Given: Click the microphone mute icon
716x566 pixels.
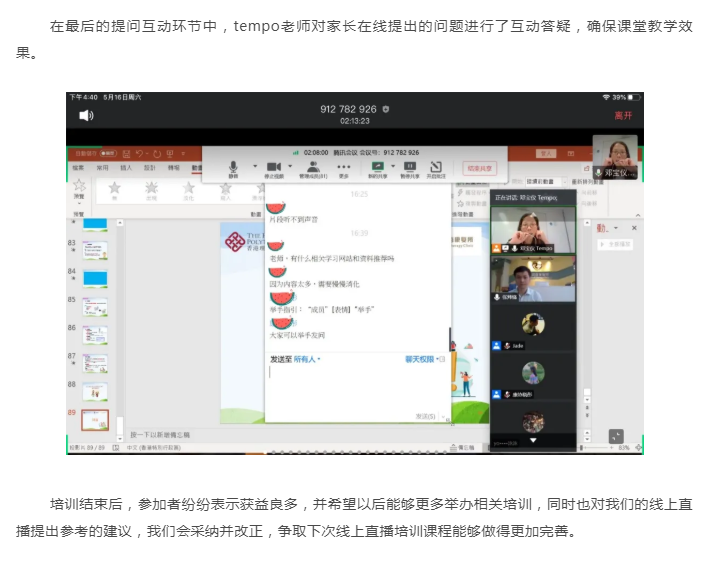Looking at the screenshot, I should 234,166.
